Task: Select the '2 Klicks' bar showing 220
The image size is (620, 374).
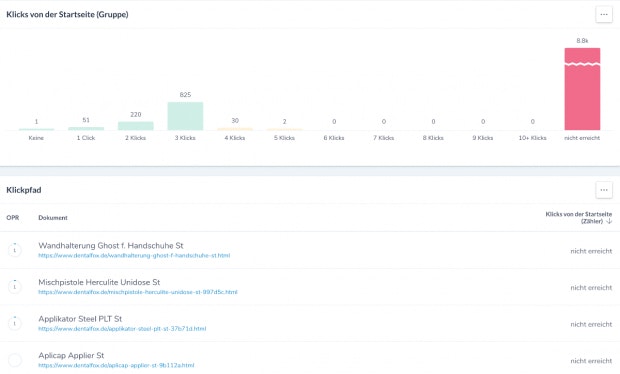Action: pyautogui.click(x=136, y=126)
